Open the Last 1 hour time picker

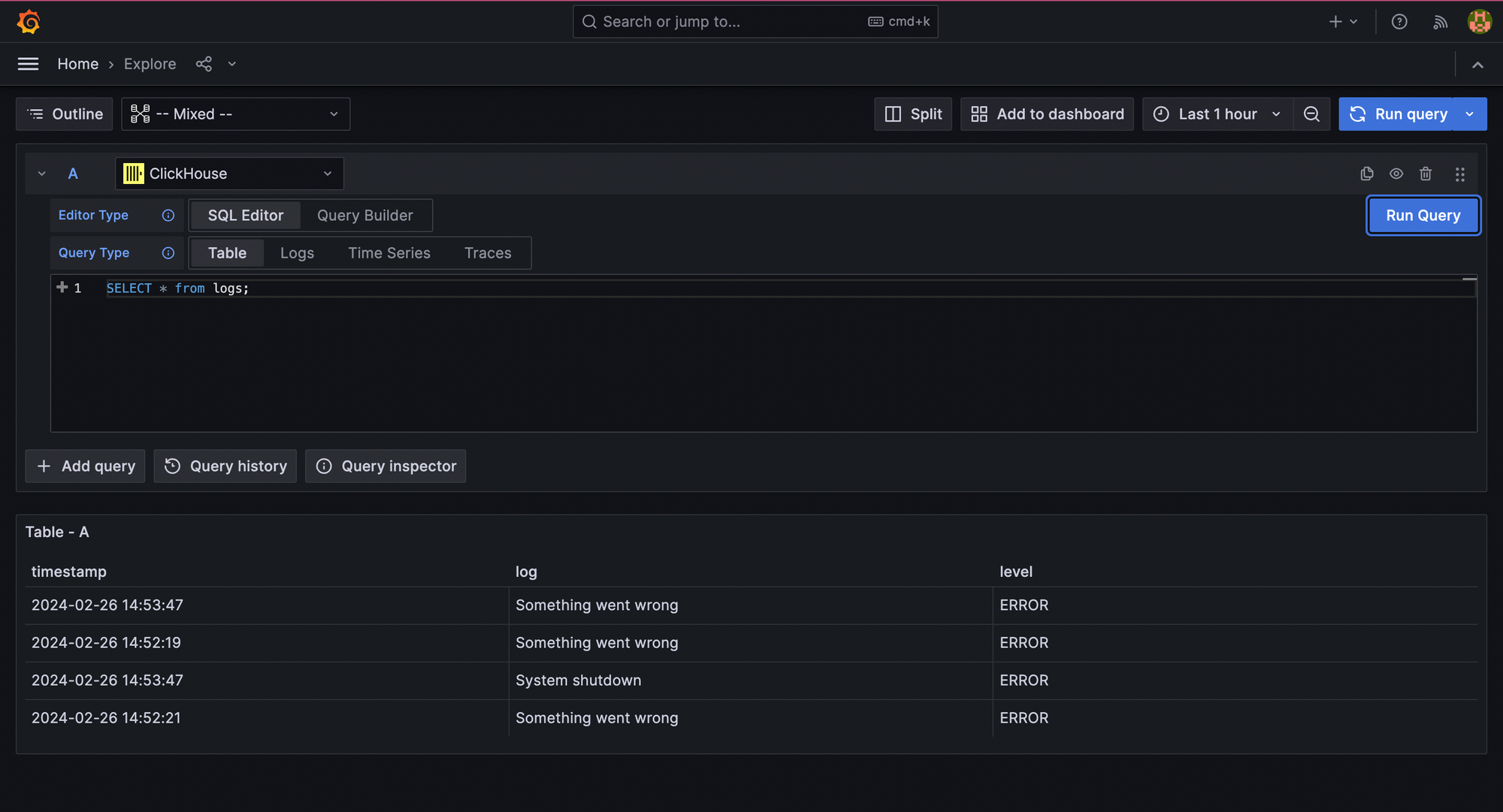click(1217, 114)
